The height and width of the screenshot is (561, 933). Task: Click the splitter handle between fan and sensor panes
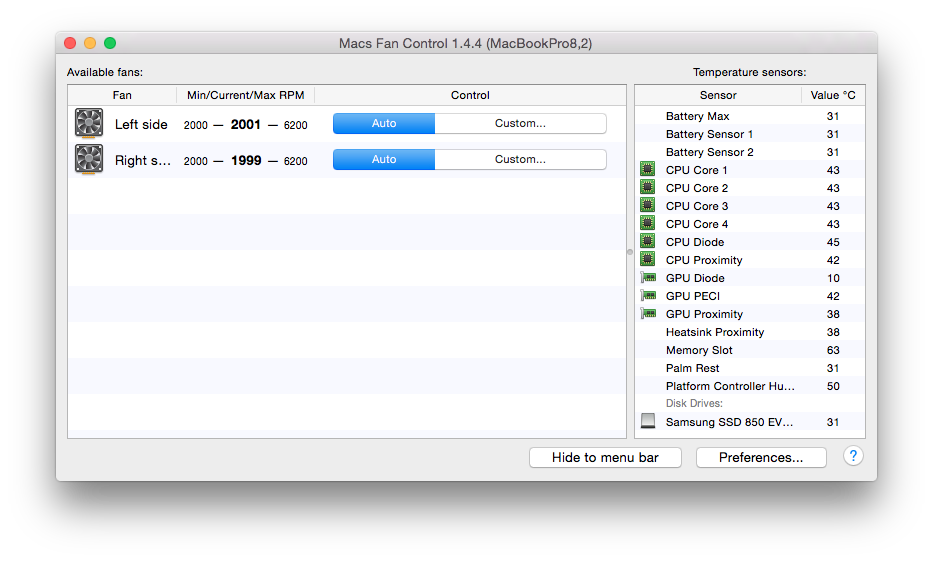click(630, 252)
